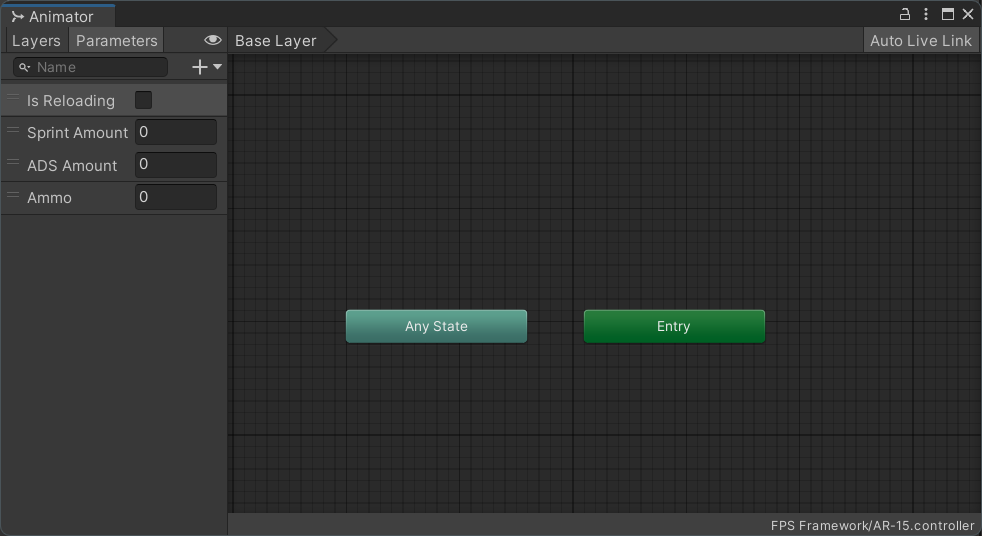Click the drag handle next to Sprint Amount
This screenshot has height=536, width=982.
[13, 131]
